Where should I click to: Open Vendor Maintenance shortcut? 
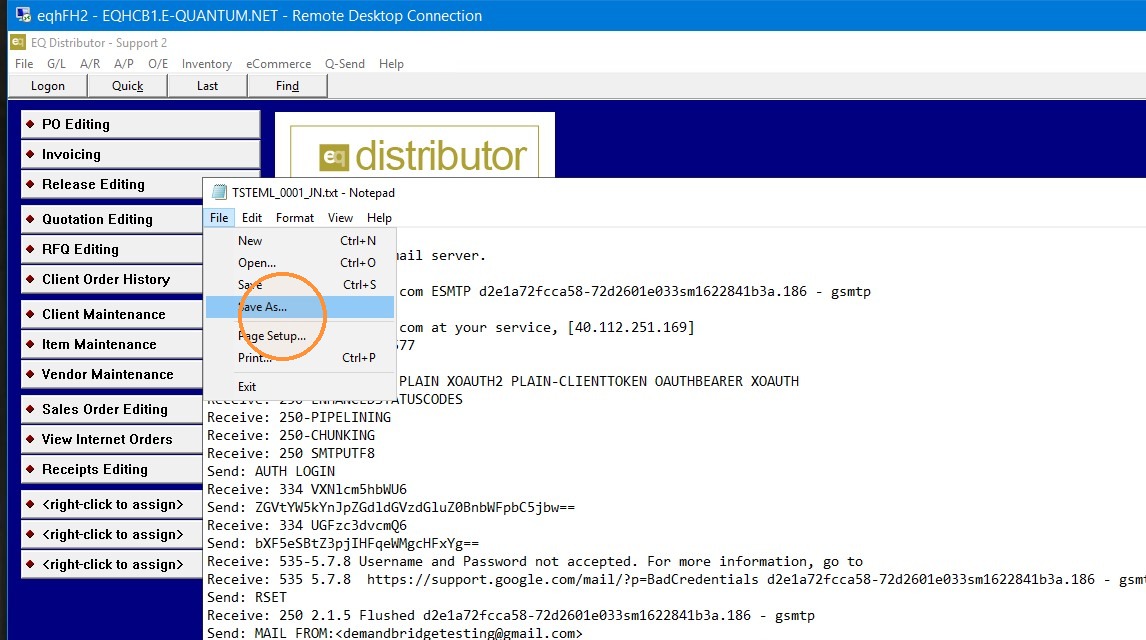click(112, 374)
